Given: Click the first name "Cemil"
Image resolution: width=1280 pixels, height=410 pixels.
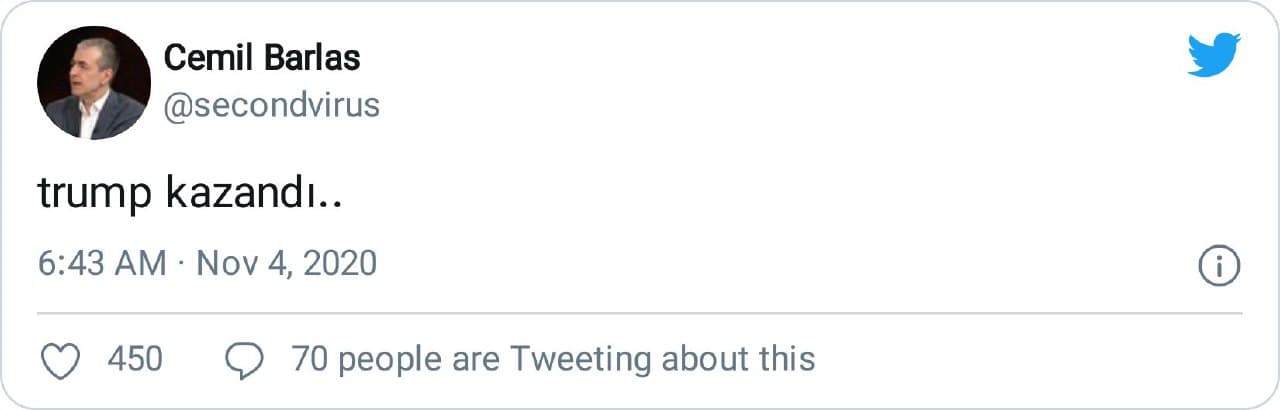Looking at the screenshot, I should [206, 58].
